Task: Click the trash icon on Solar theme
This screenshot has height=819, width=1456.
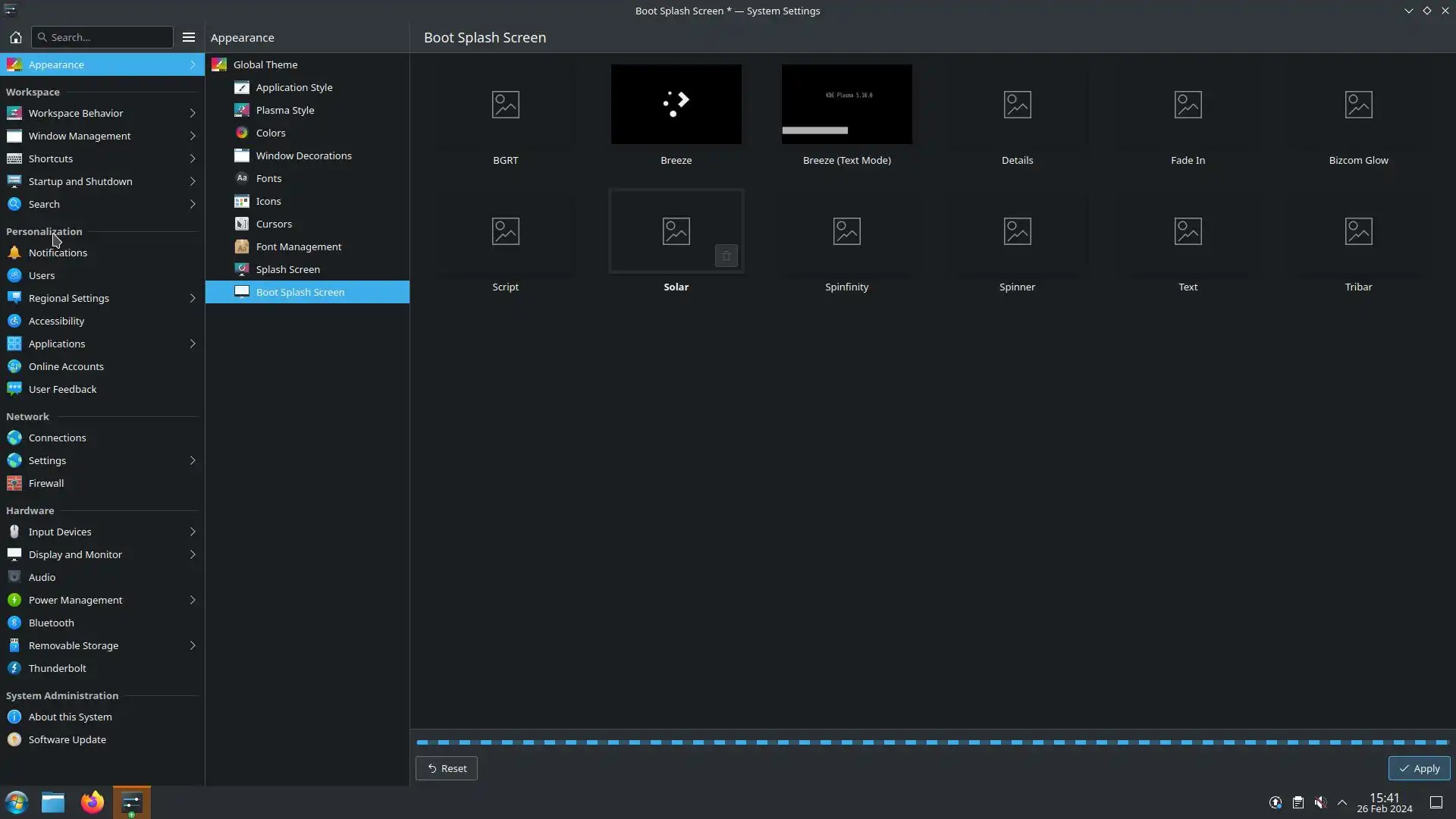Action: pos(726,256)
